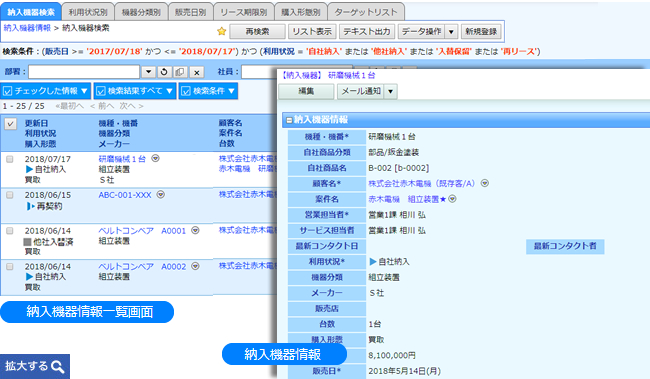This screenshot has width=650, height=379.
Task: Click the メール通知 button
Action: [361, 91]
